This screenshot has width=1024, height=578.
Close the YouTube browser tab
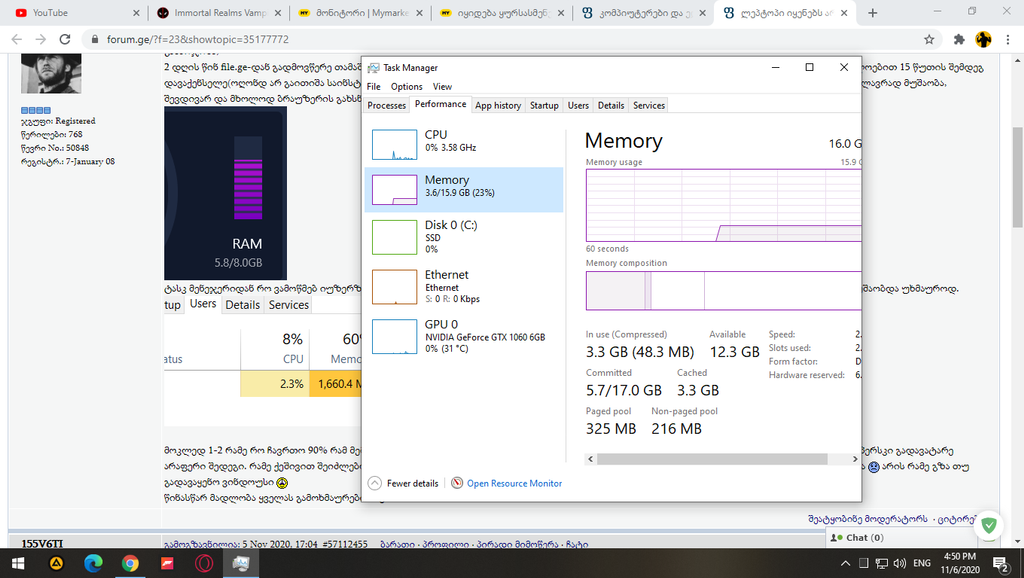pyautogui.click(x=136, y=12)
